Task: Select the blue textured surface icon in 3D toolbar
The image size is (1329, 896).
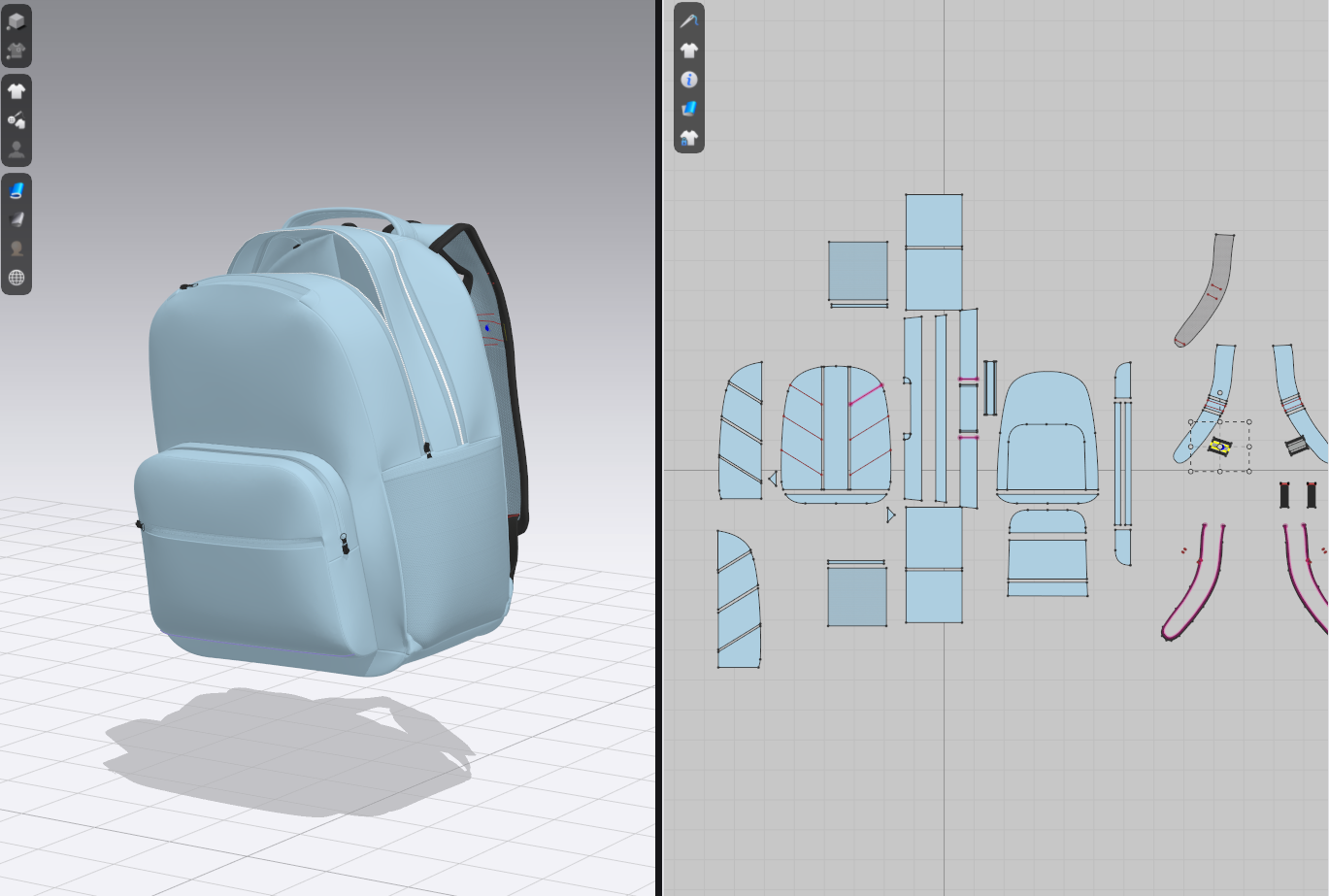Action: (17, 191)
